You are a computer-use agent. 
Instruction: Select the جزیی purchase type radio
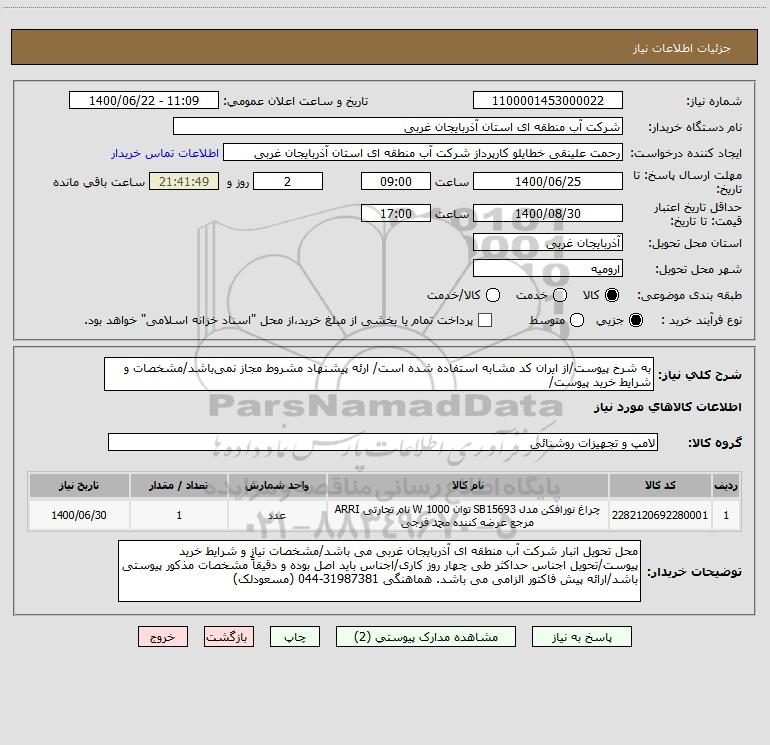click(x=635, y=320)
